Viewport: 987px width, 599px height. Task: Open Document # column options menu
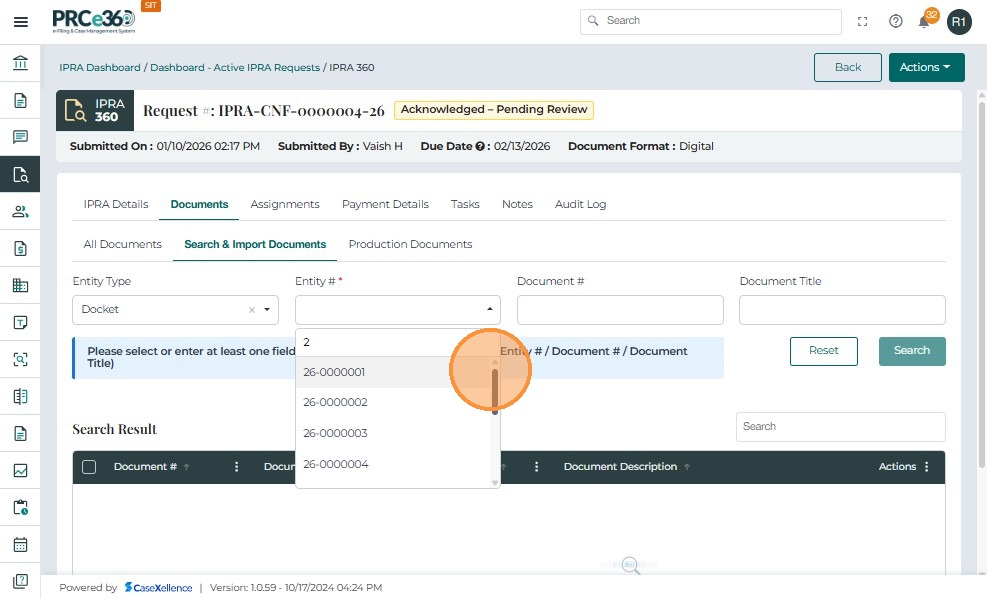(237, 466)
